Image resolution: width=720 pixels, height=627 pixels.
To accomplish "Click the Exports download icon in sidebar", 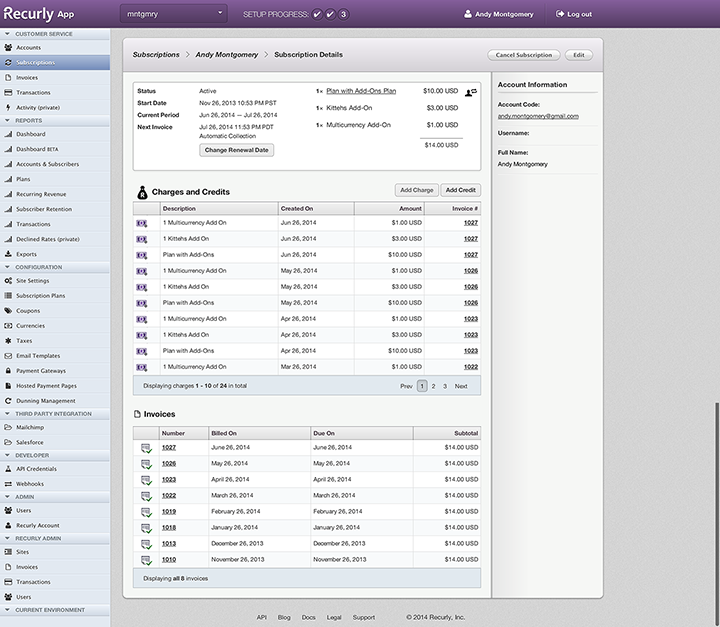I will (8, 254).
